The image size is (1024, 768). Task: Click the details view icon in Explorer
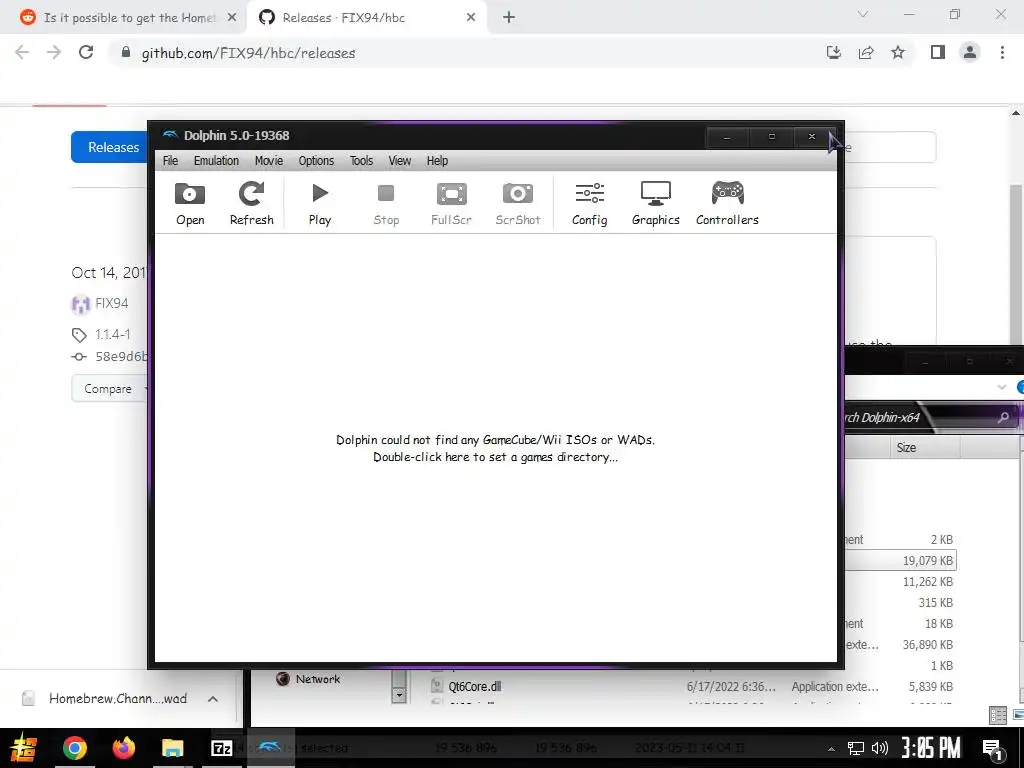point(998,716)
